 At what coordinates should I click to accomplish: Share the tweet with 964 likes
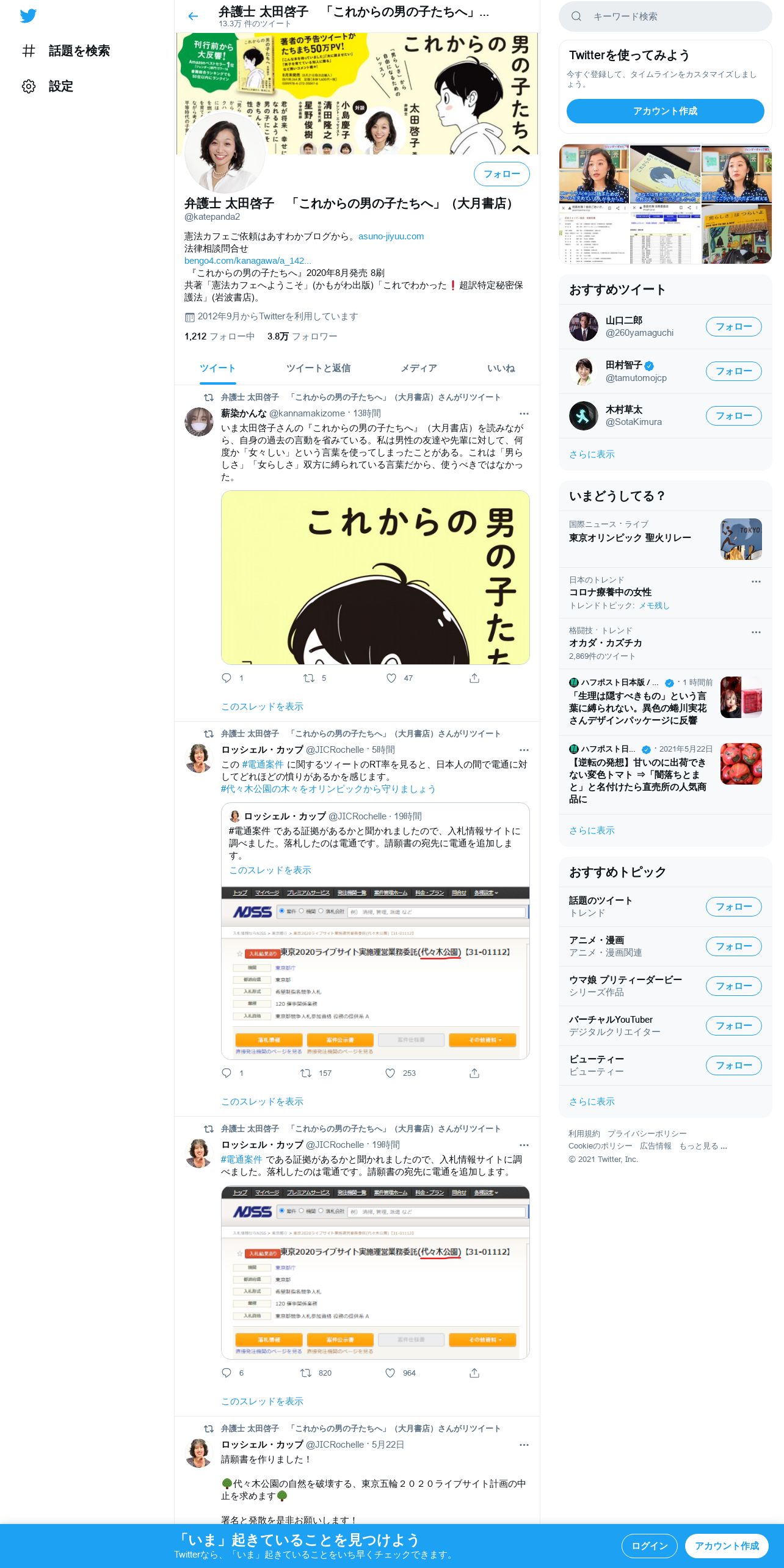[x=474, y=1373]
